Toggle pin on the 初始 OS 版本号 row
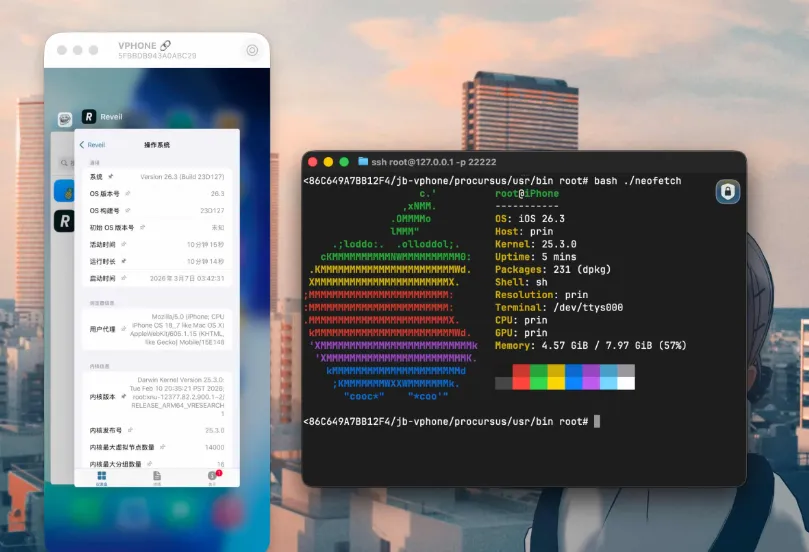The height and width of the screenshot is (552, 809). (142, 228)
